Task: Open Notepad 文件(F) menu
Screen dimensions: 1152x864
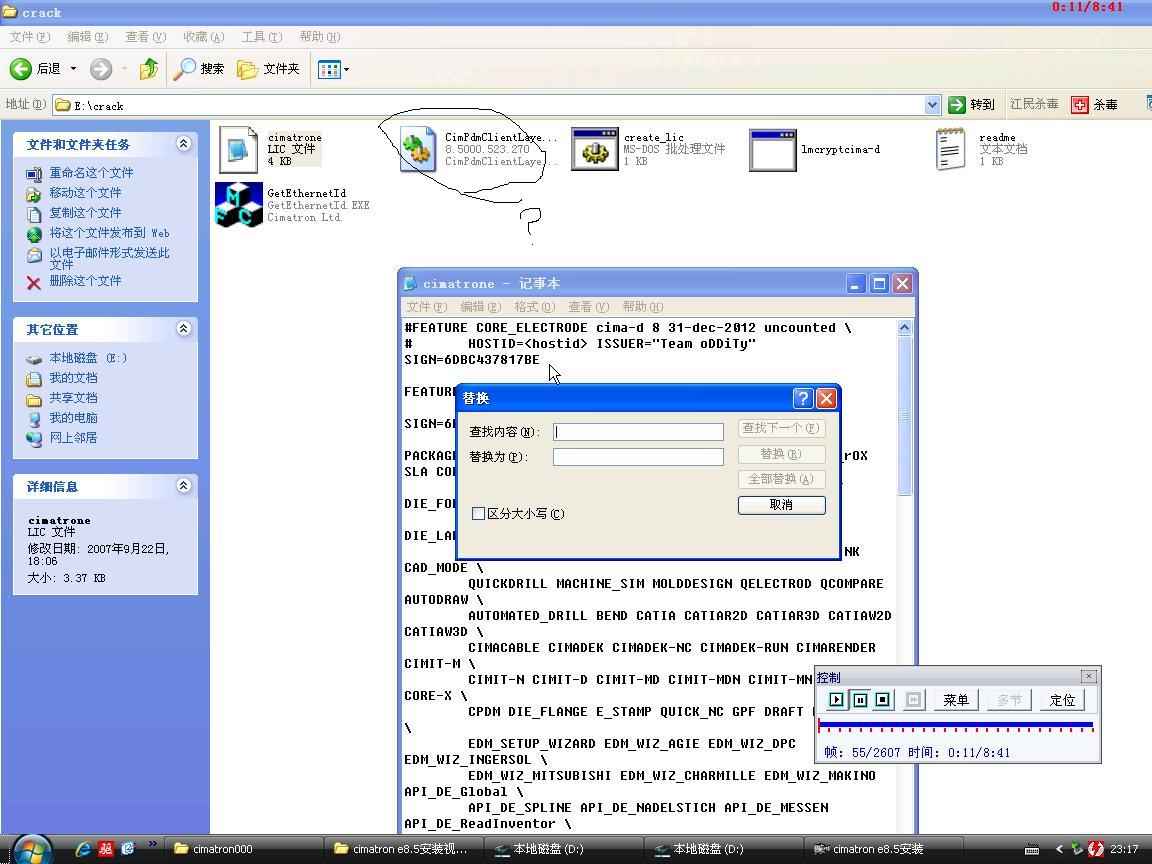Action: coord(426,306)
